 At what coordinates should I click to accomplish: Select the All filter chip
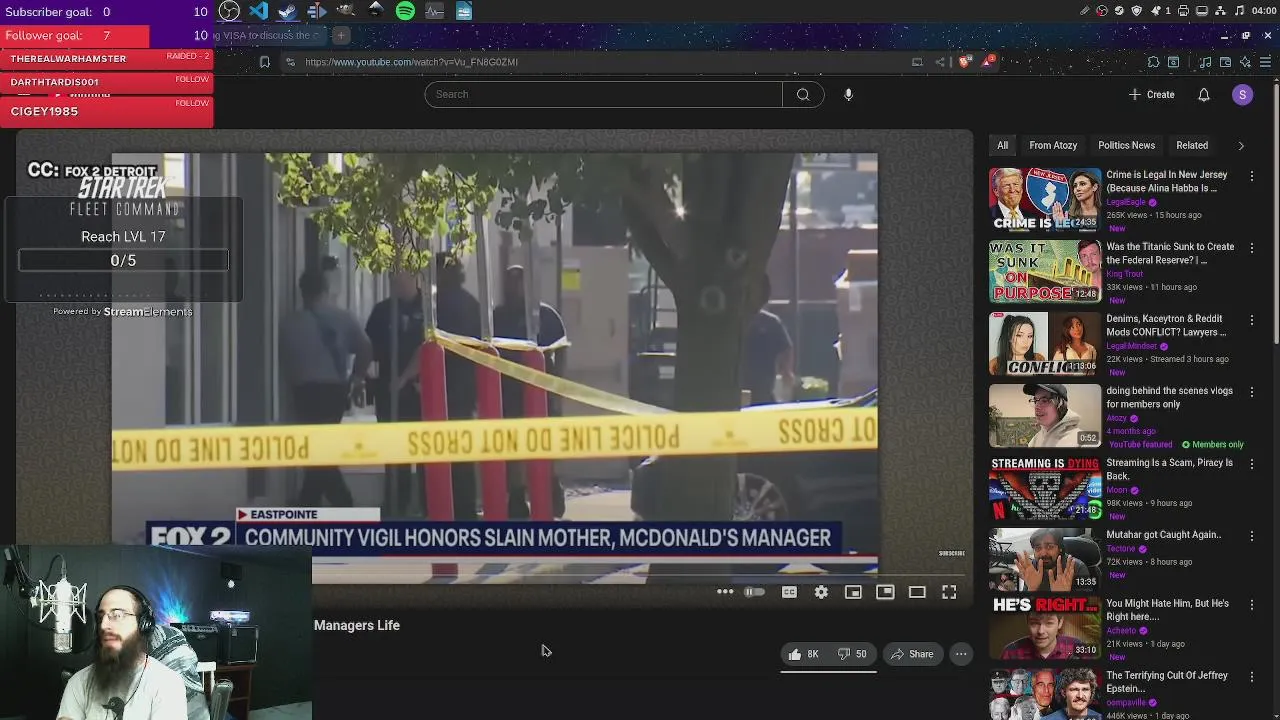point(1002,146)
